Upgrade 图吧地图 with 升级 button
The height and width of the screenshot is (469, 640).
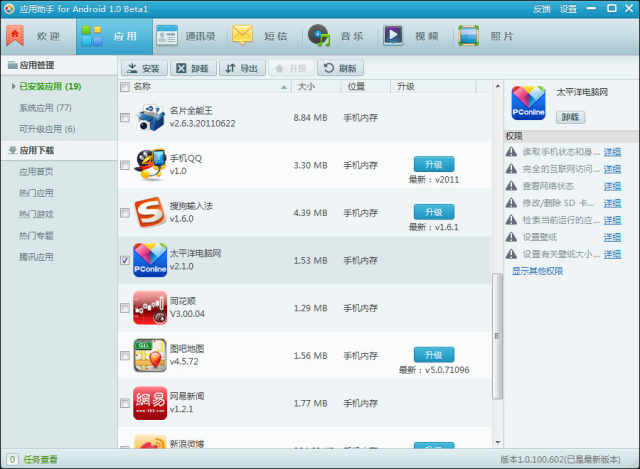tap(434, 355)
